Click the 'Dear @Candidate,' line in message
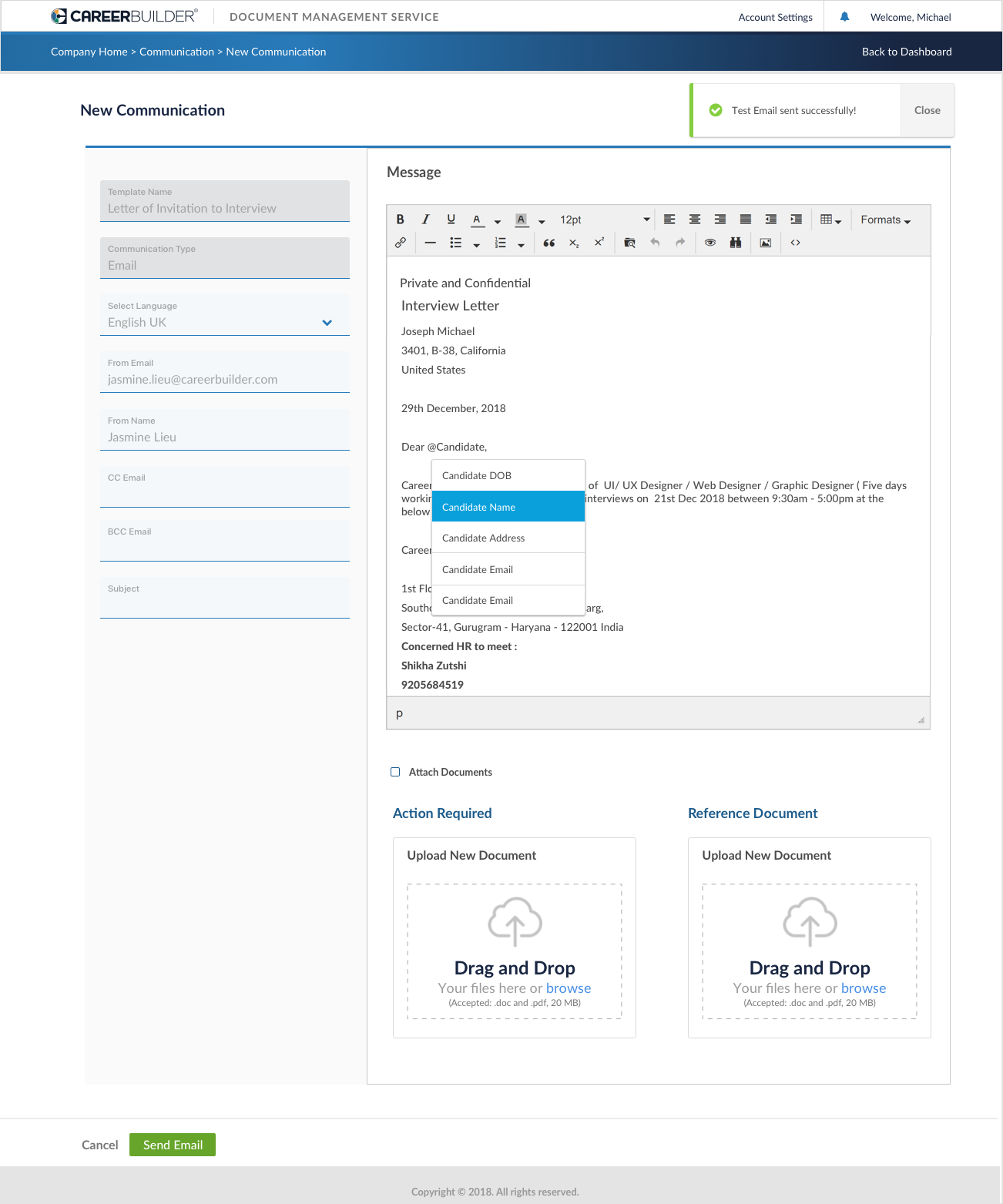 (x=444, y=447)
